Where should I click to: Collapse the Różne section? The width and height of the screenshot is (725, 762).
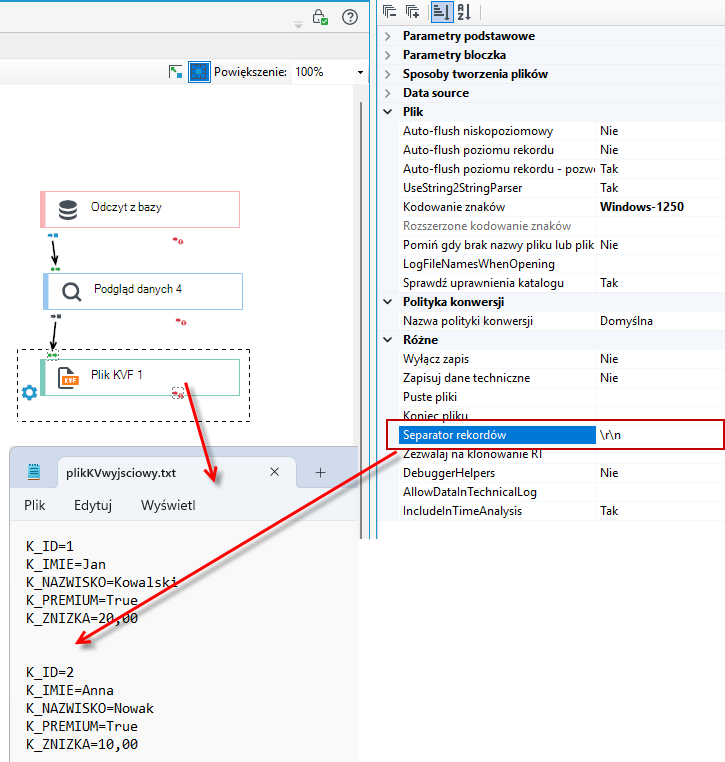[x=388, y=340]
